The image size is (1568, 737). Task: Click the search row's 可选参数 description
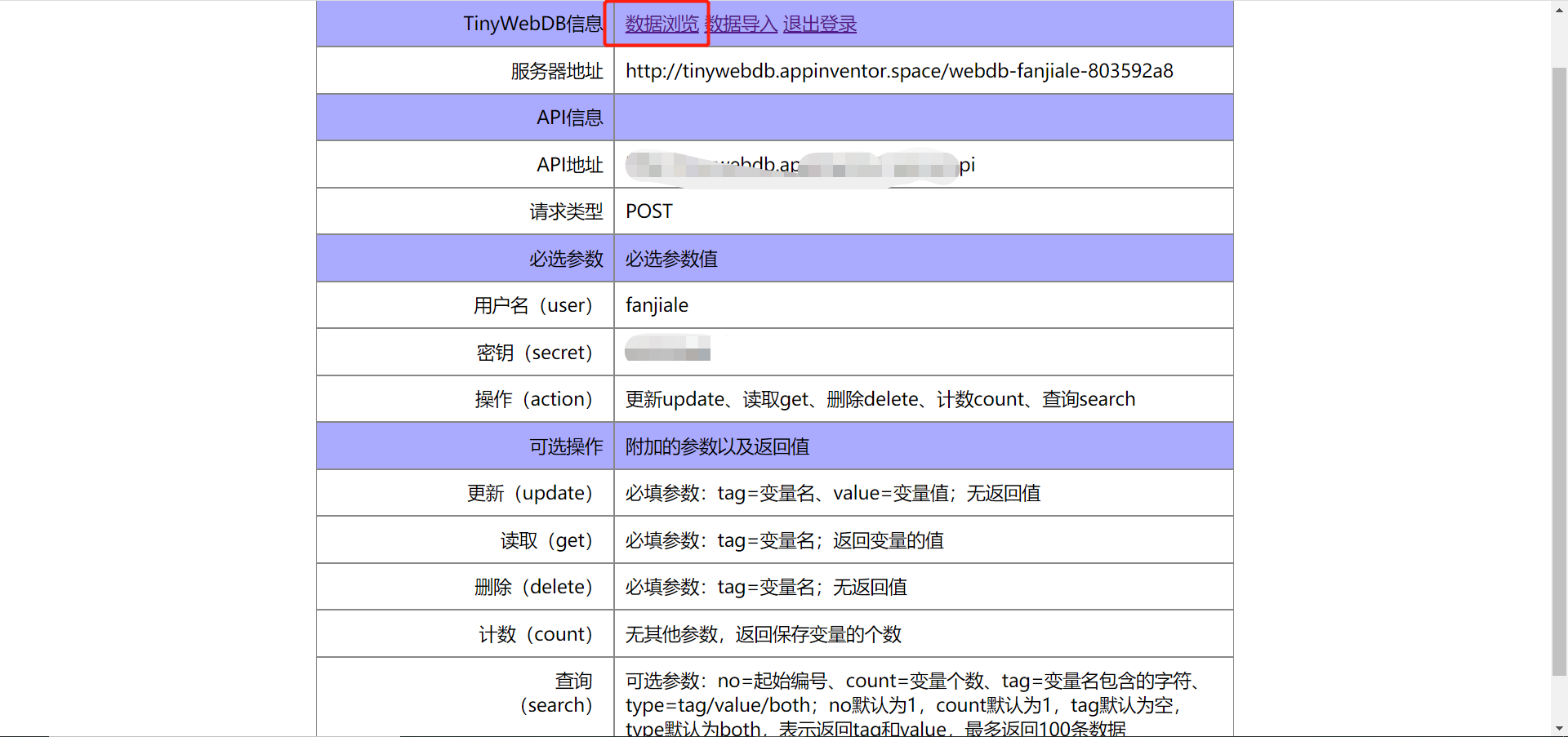(x=913, y=705)
